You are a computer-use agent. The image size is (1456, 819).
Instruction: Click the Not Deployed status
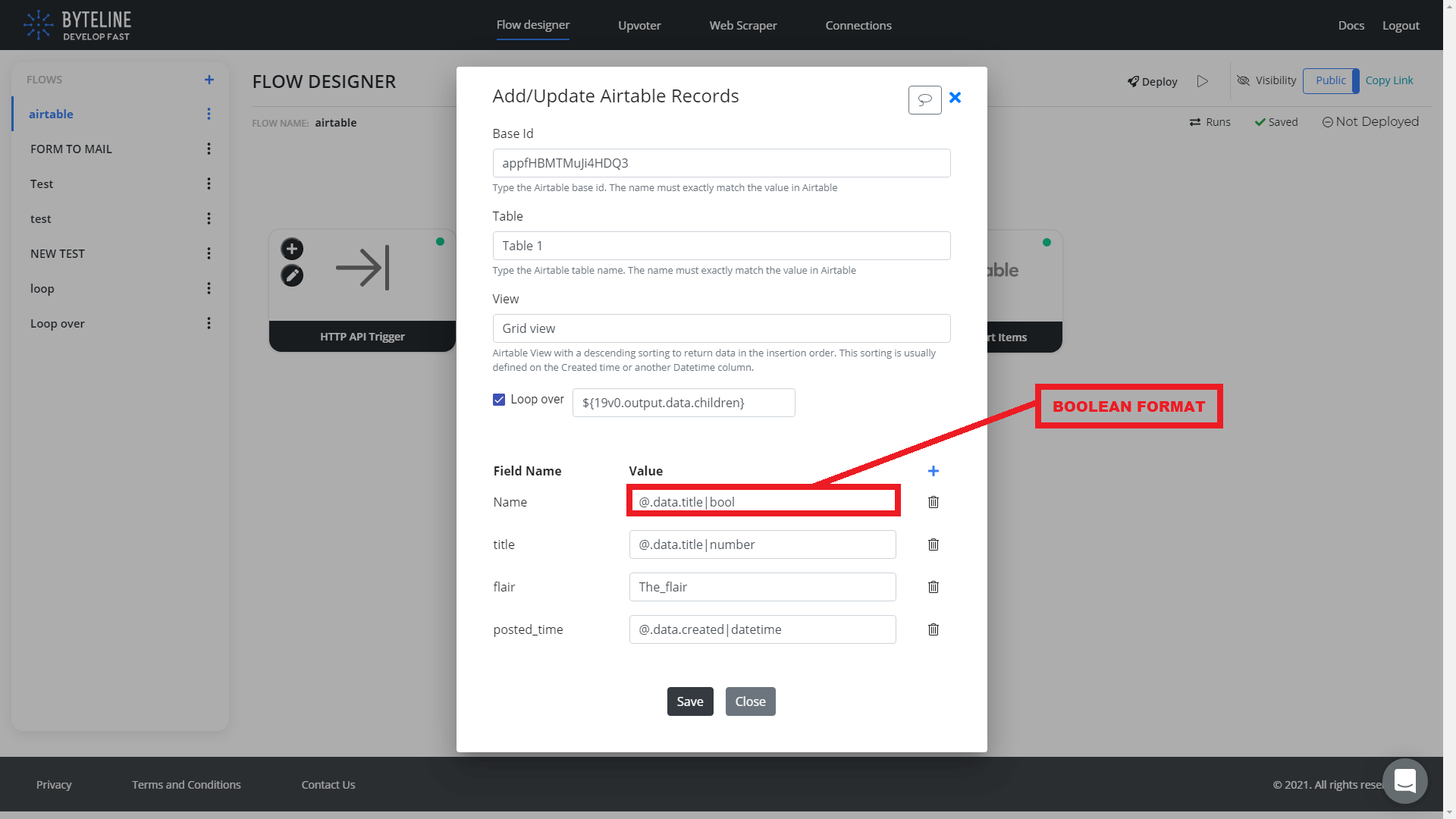point(1370,121)
